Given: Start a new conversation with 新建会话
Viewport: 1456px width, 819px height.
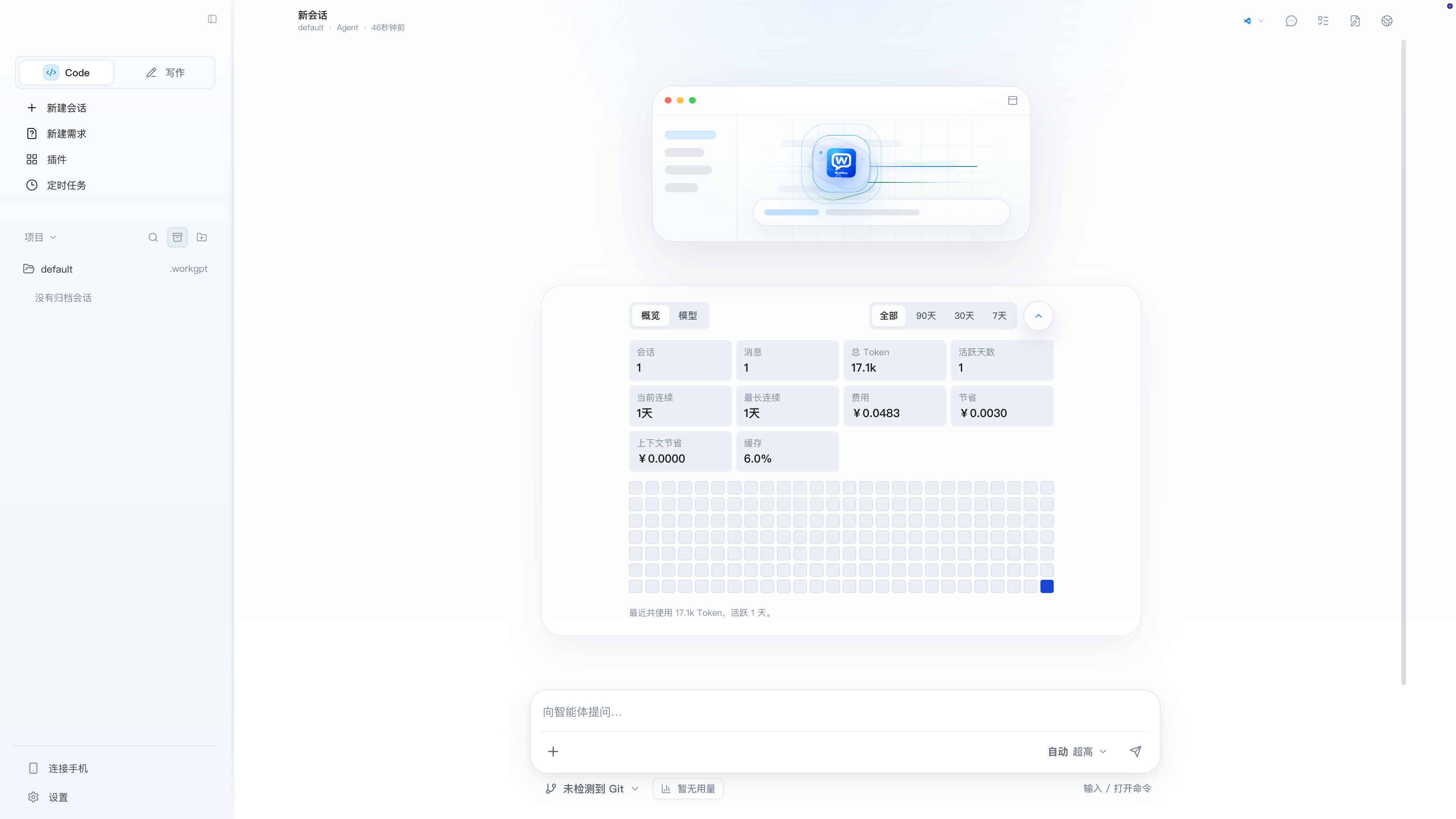Looking at the screenshot, I should [67, 108].
